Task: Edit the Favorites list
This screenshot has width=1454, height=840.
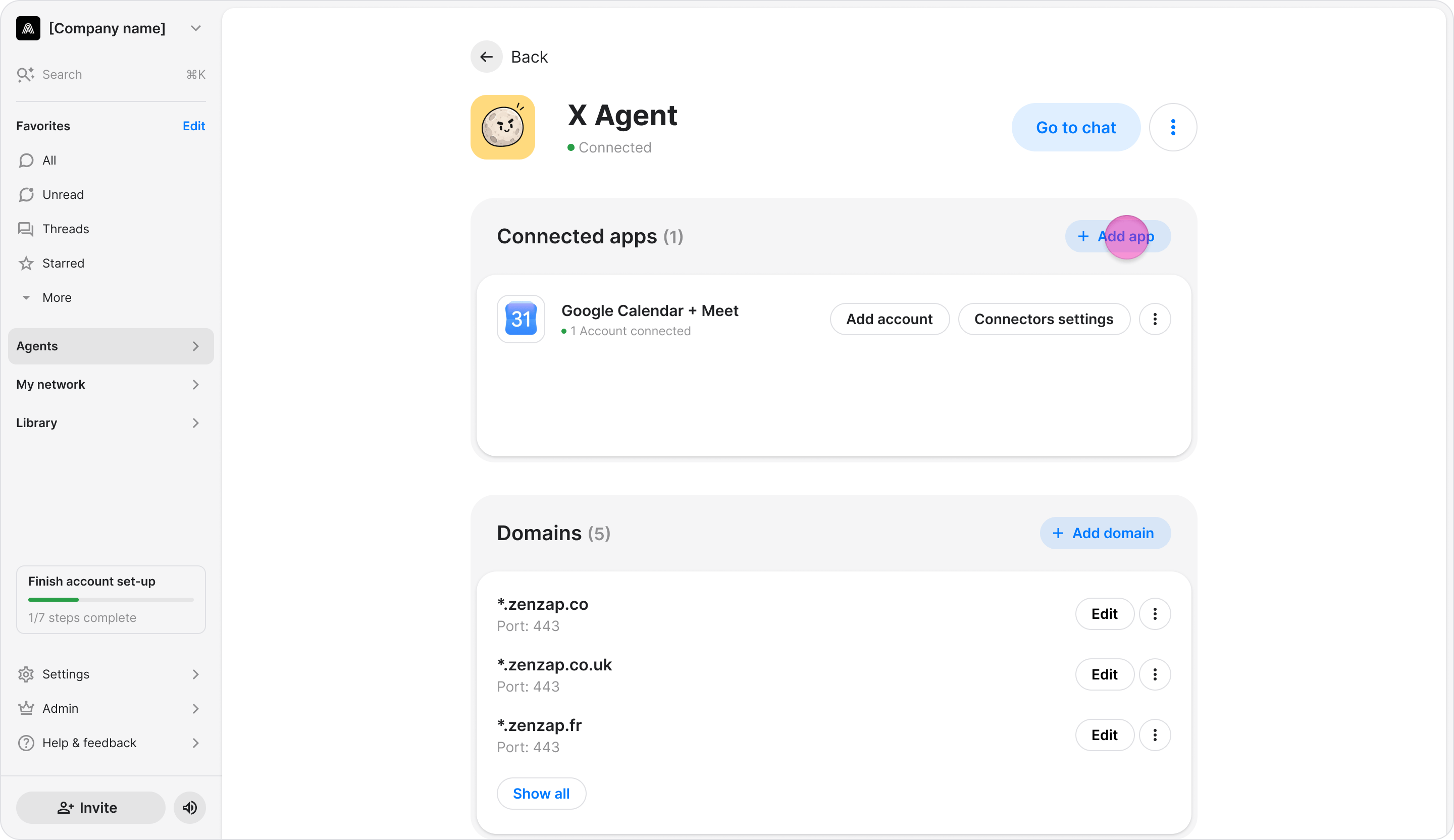Action: click(x=194, y=126)
